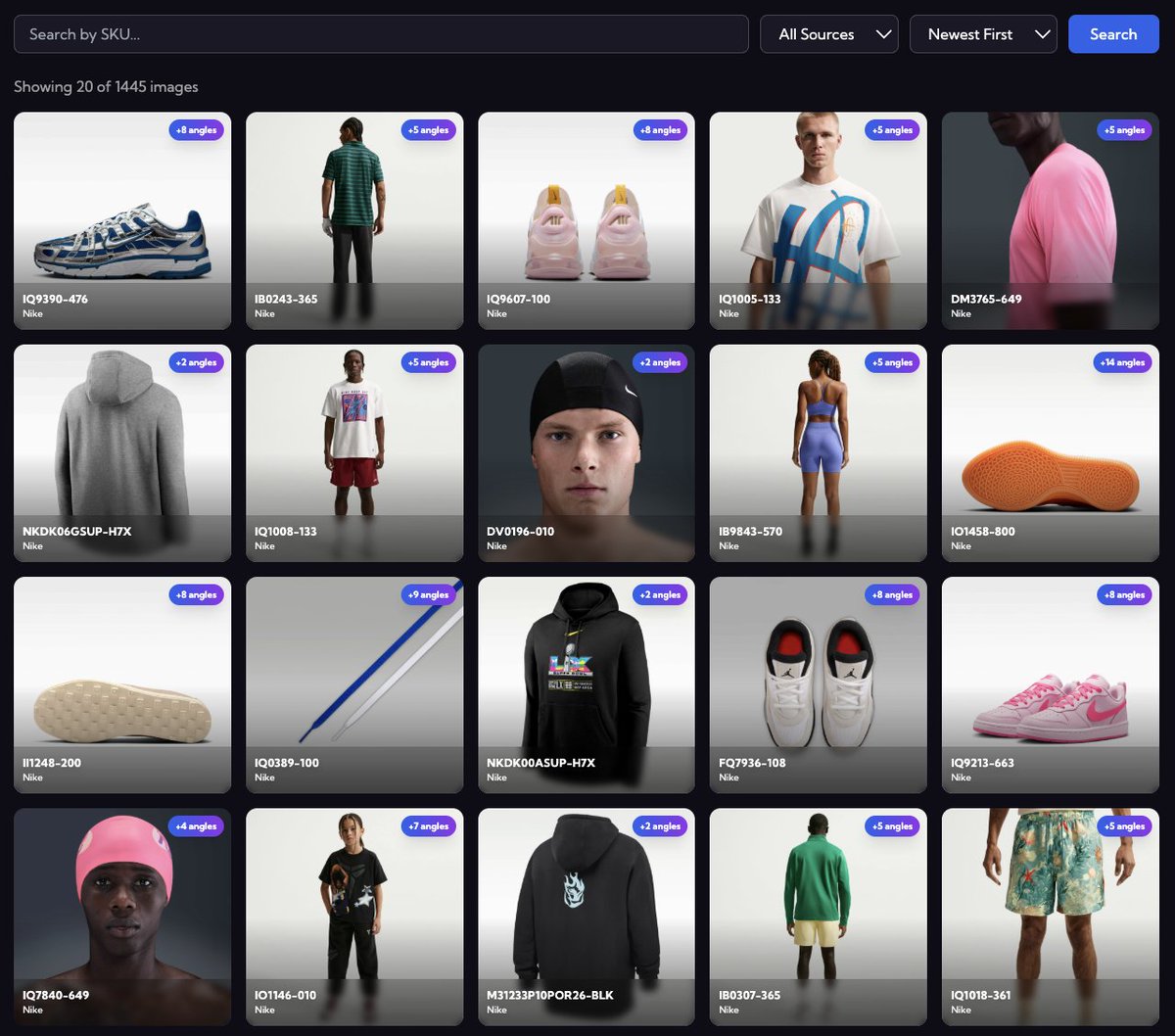This screenshot has width=1175, height=1036.
Task: Click the blue Search button
Action: coord(1113,34)
